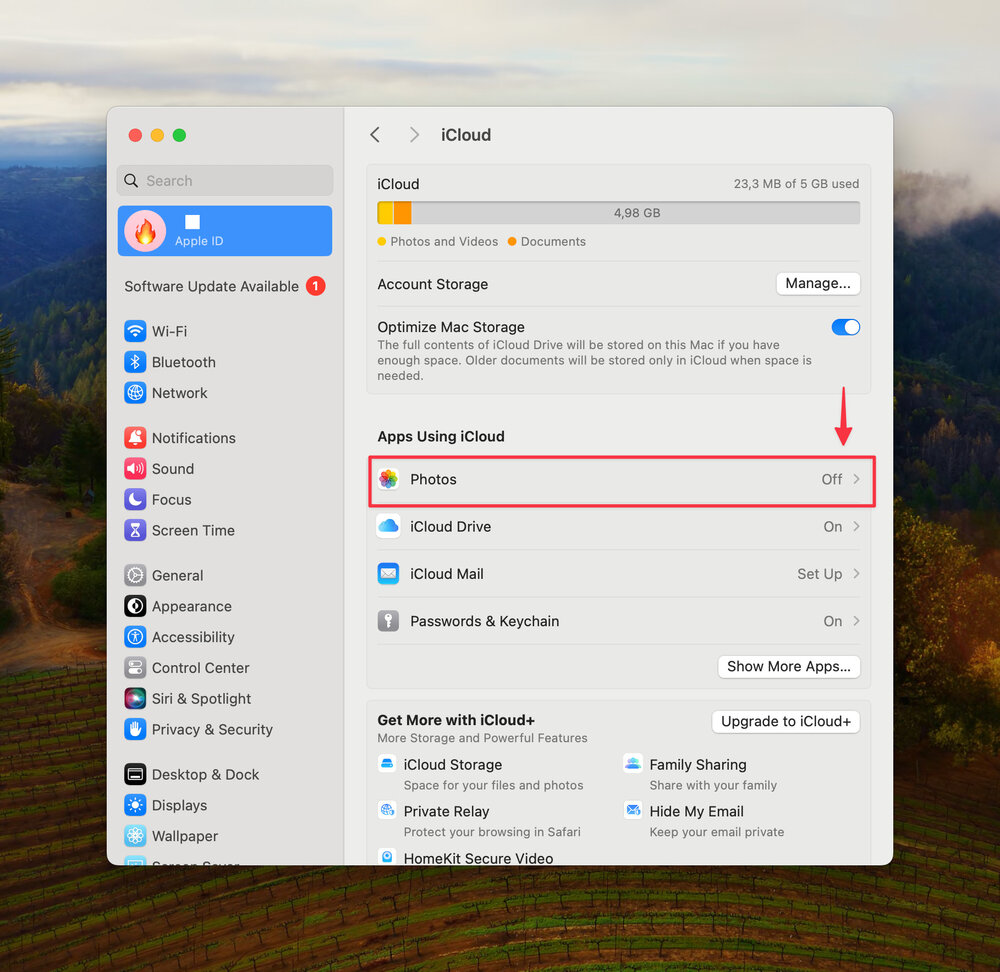Screen dimensions: 1000x972
Task: Click the iCloud Mail envelope icon
Action: 388,573
